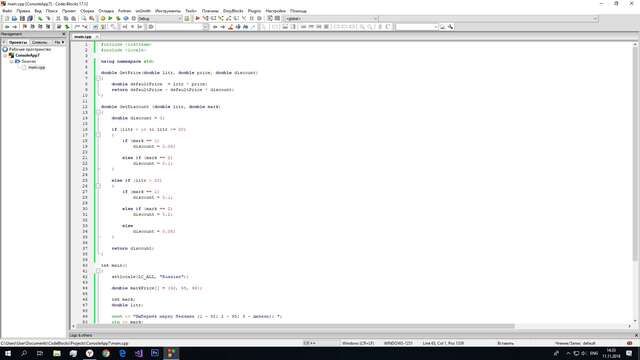This screenshot has width=640, height=360.
Task: Collapse the Sources folder tree node
Action: click(11, 61)
